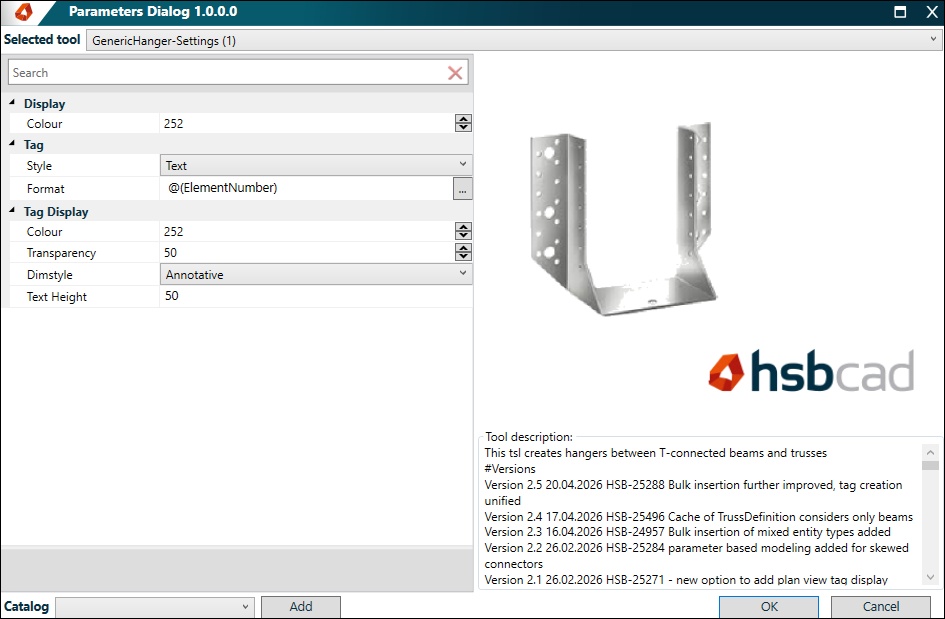
Task: Confirm with the OK button
Action: 769,606
